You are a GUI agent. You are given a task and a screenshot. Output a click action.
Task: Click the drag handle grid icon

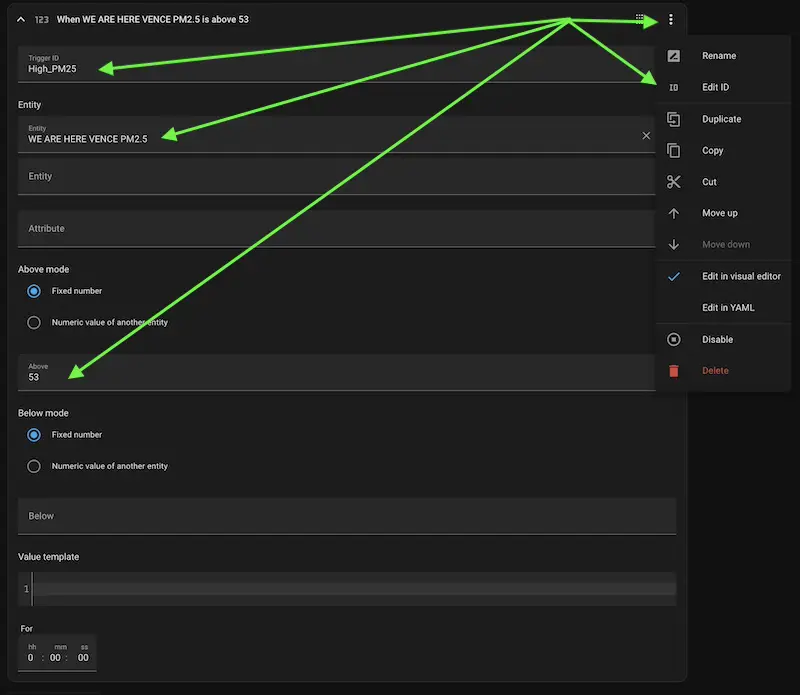(x=640, y=19)
